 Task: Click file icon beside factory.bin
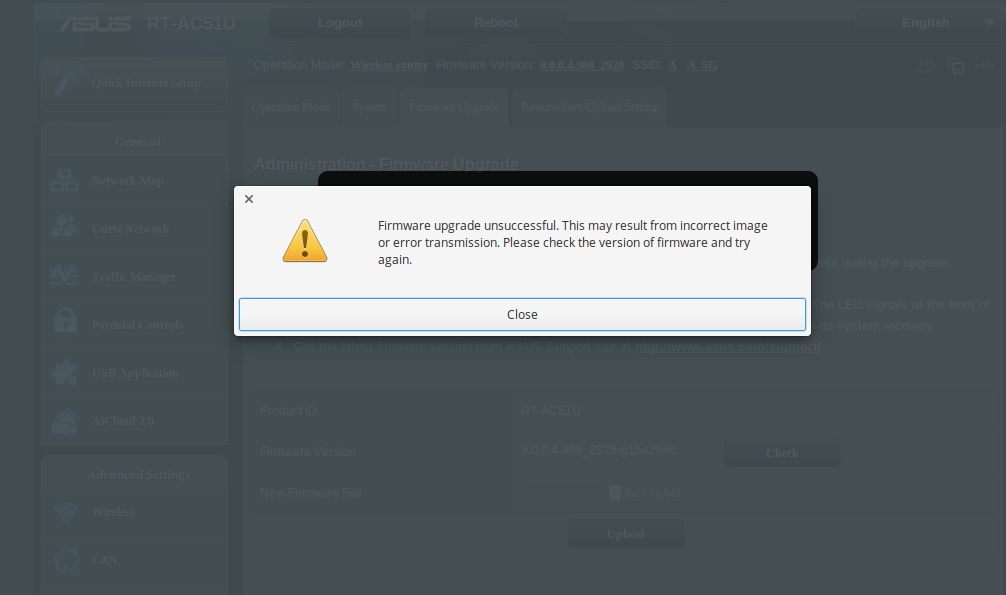[x=615, y=492]
